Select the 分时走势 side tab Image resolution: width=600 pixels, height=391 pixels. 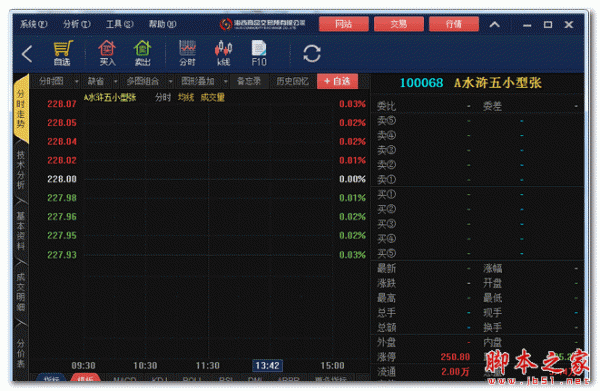click(21, 109)
